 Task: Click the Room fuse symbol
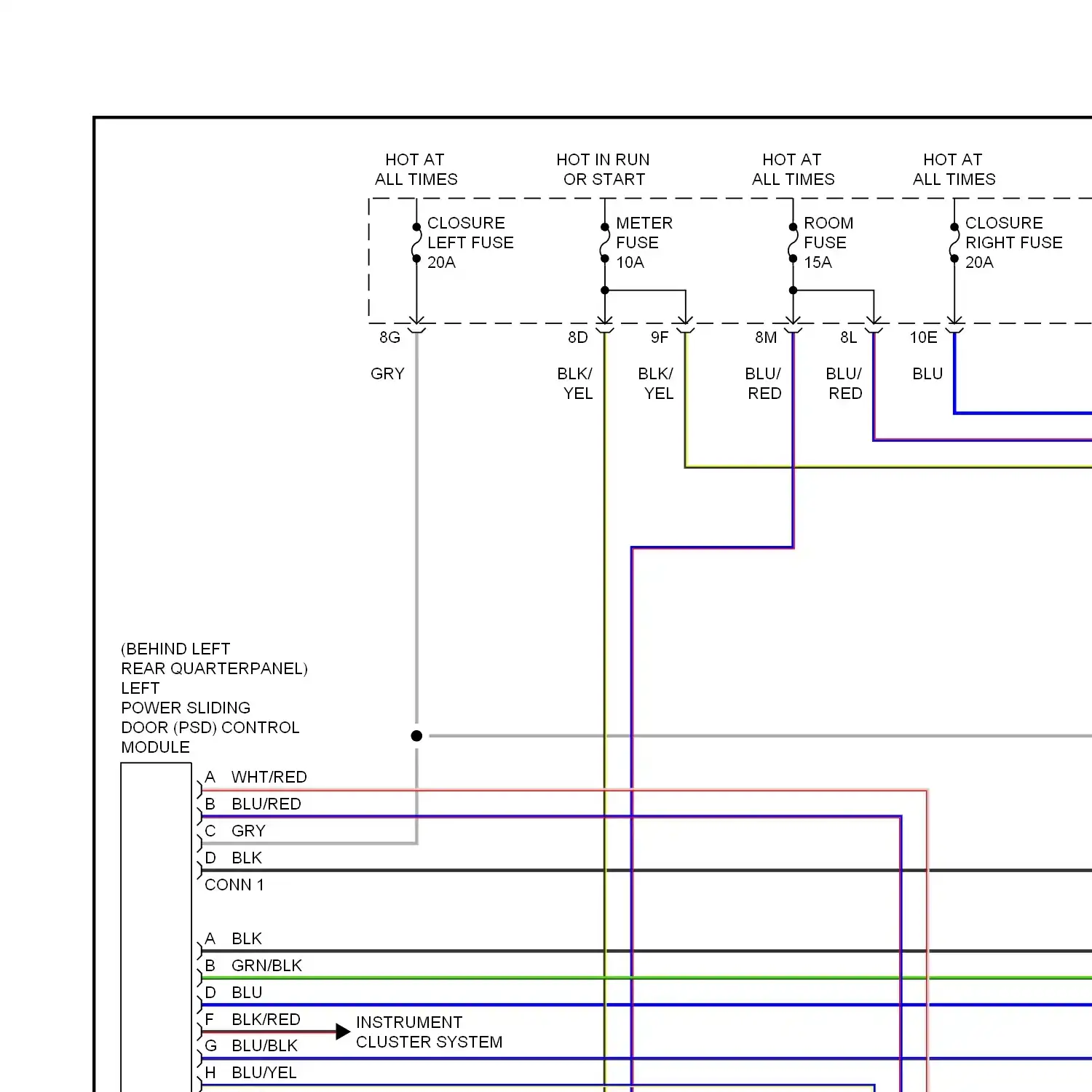coord(793,242)
